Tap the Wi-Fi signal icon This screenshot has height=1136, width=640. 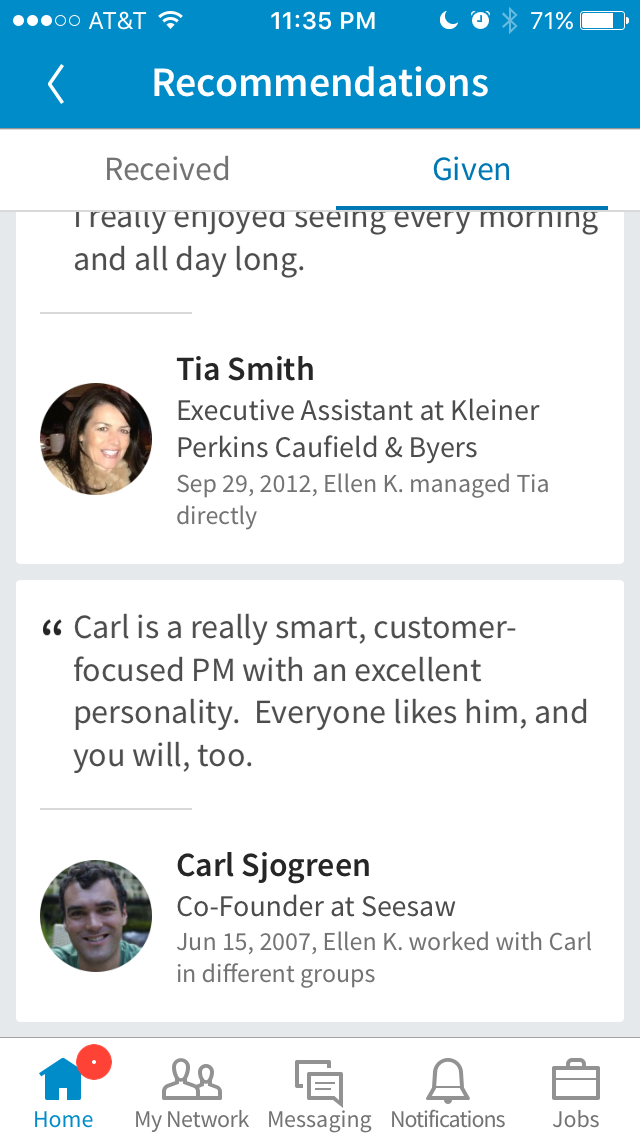click(171, 20)
